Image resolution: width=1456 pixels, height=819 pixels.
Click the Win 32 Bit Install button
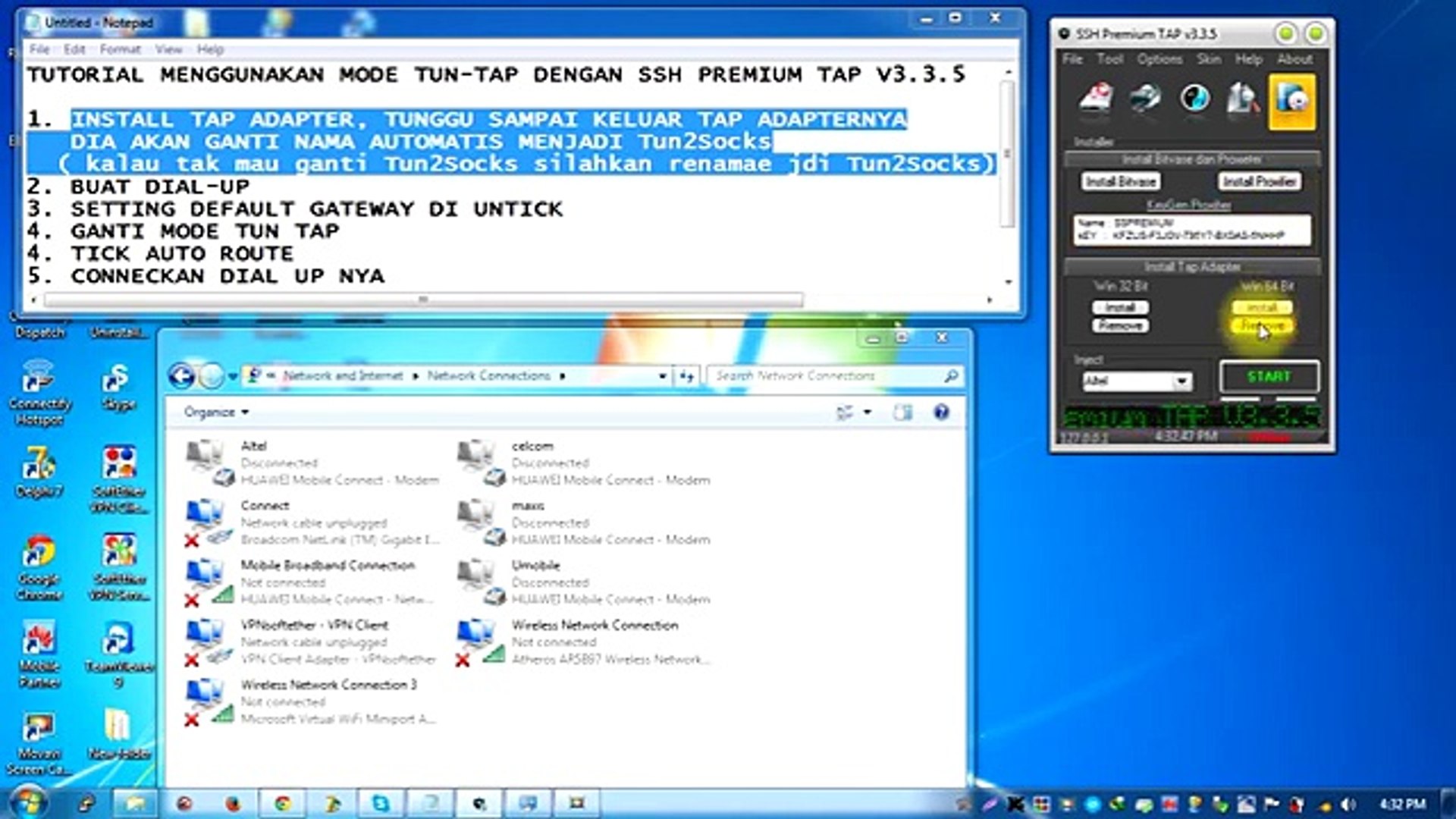tap(1120, 308)
